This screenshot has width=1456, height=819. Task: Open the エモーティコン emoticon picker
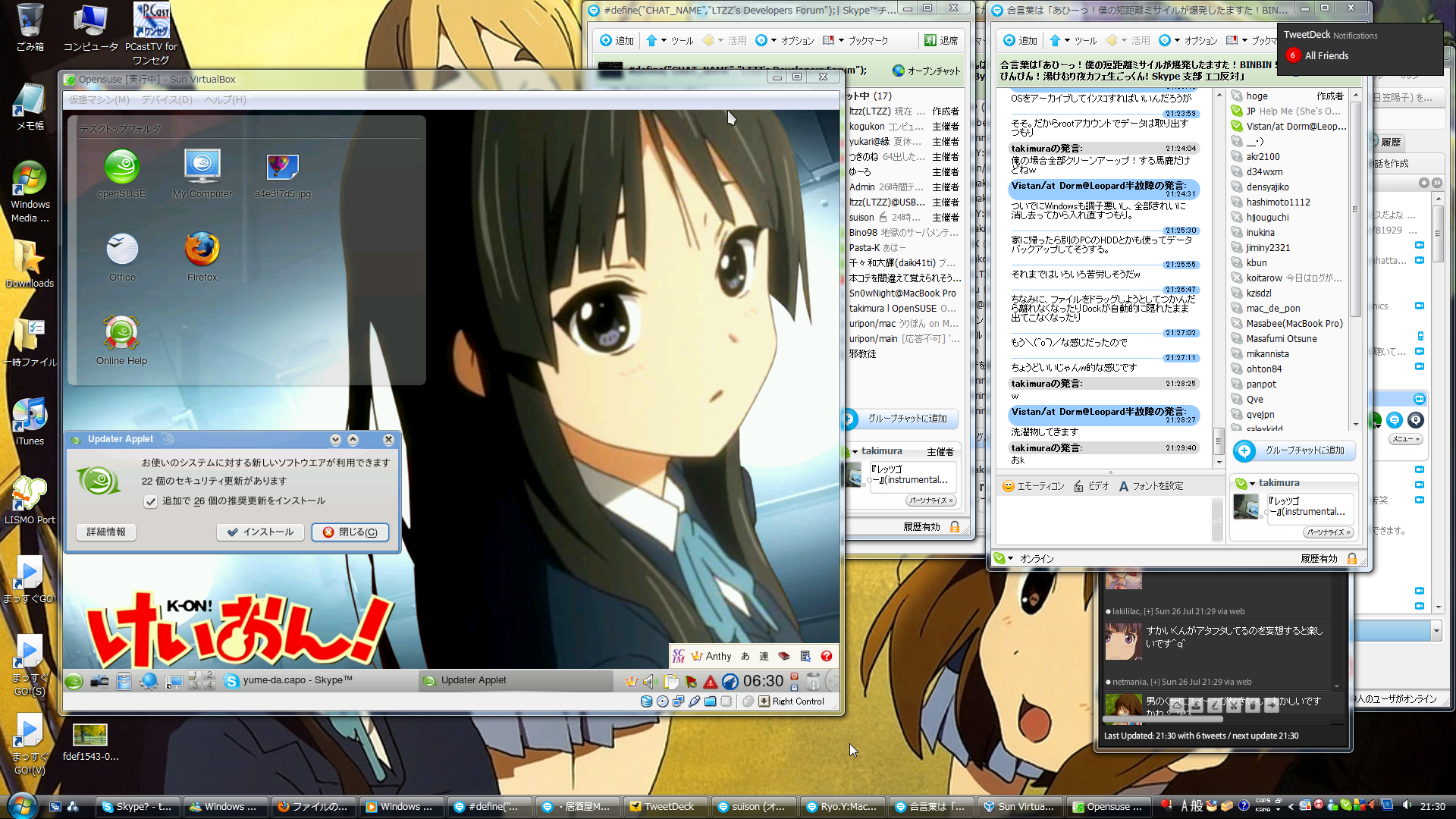tap(1033, 486)
